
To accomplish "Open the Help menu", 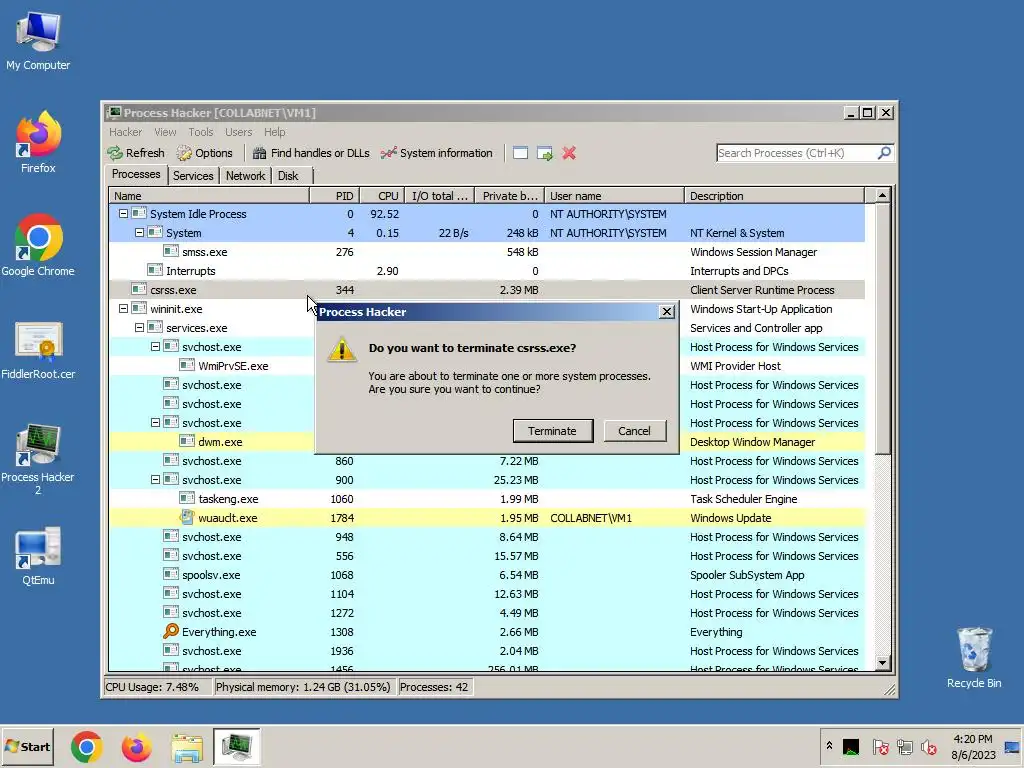I will tap(274, 132).
